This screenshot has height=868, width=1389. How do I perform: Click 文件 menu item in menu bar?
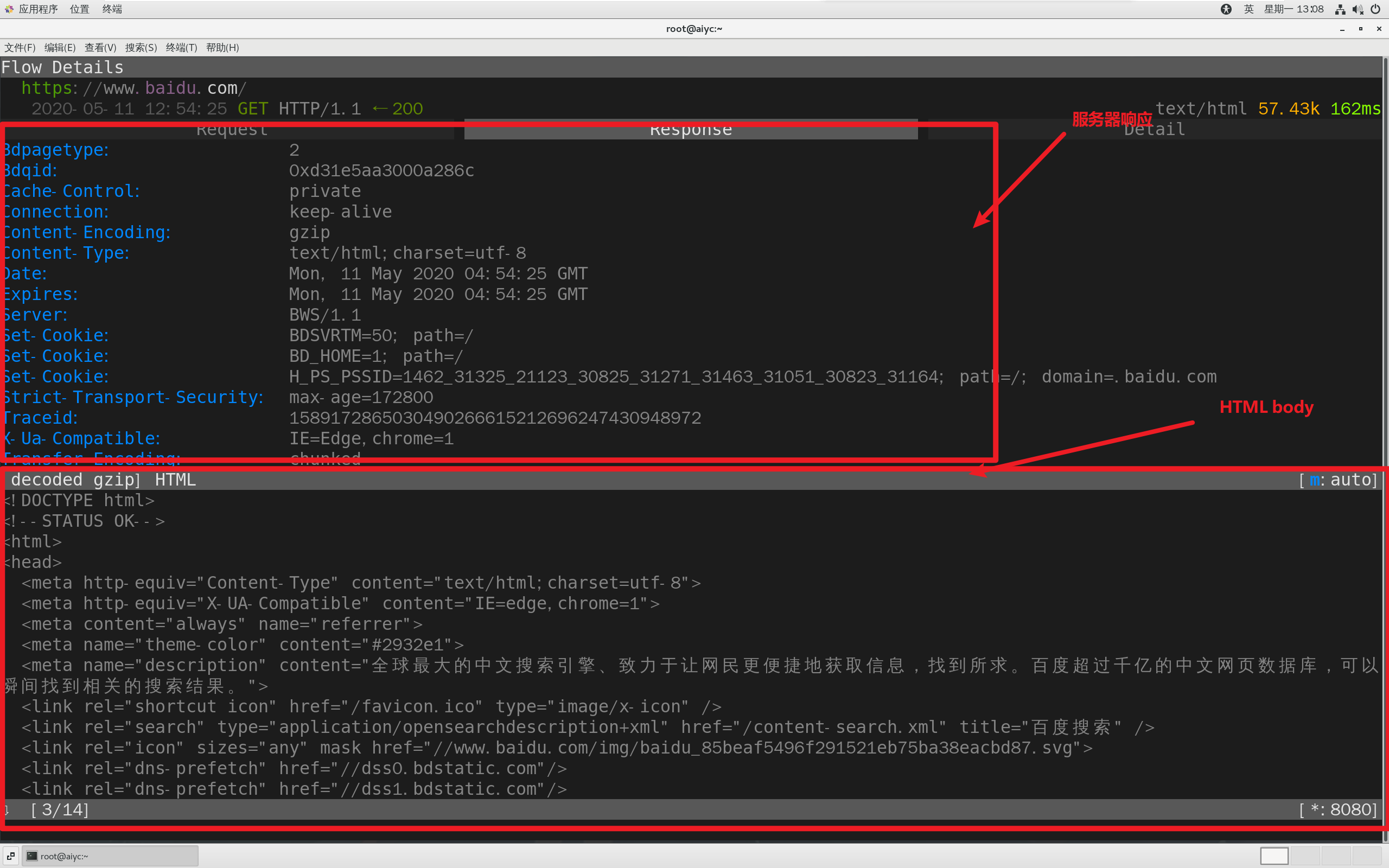tap(20, 47)
